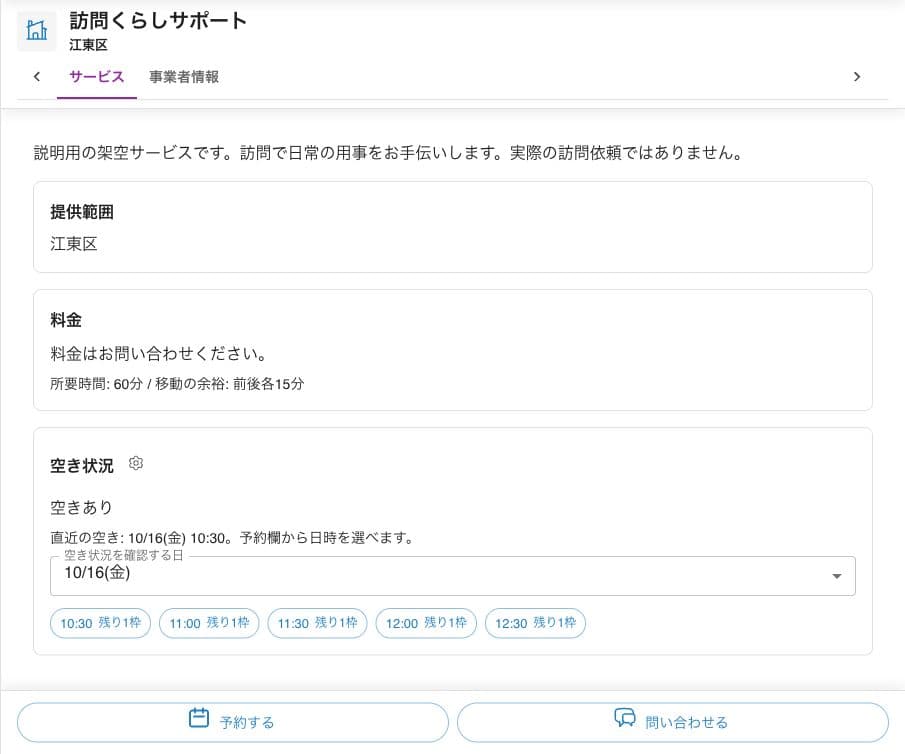Select the 10:30 残り1枠 time slot

[x=100, y=623]
